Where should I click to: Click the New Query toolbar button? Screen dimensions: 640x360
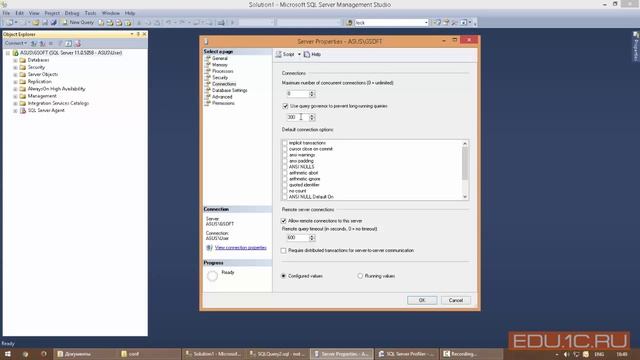tap(78, 22)
